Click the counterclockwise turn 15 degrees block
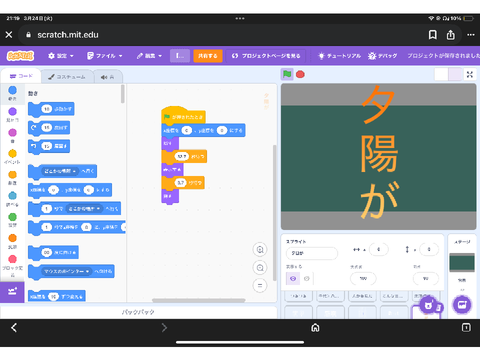480x360 pixels. coord(49,146)
